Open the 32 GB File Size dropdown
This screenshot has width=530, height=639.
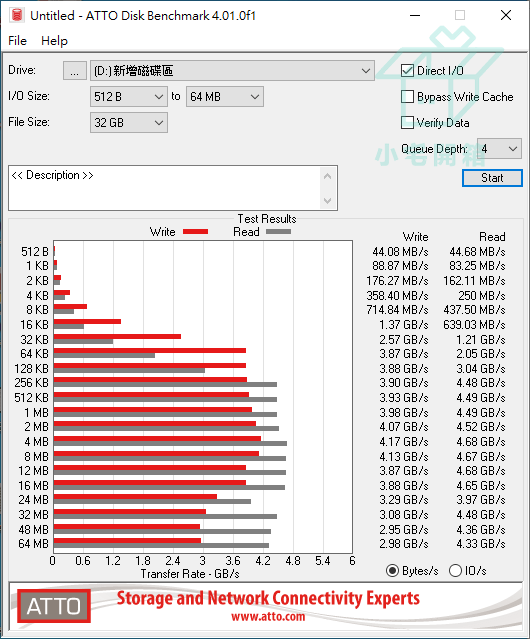coord(129,122)
